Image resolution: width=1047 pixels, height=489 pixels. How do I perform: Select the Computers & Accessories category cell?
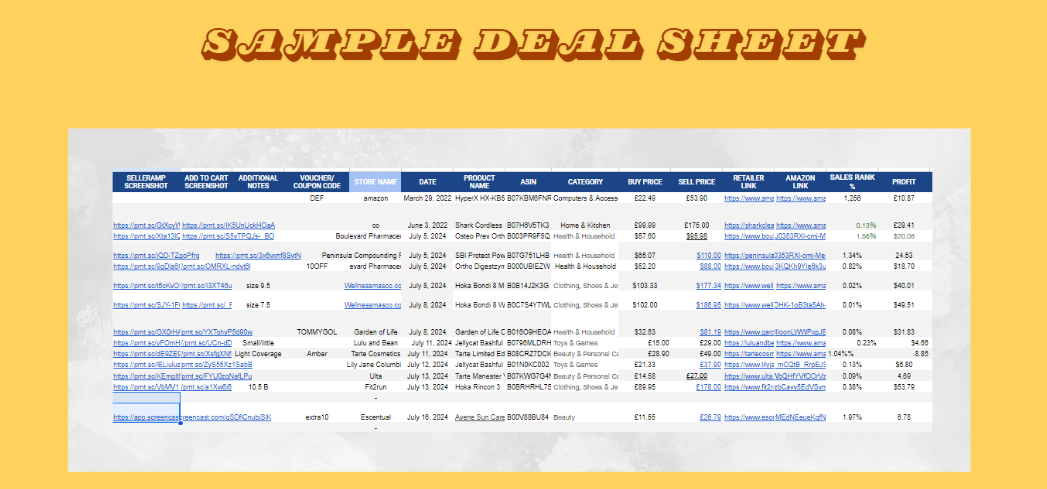[585, 198]
